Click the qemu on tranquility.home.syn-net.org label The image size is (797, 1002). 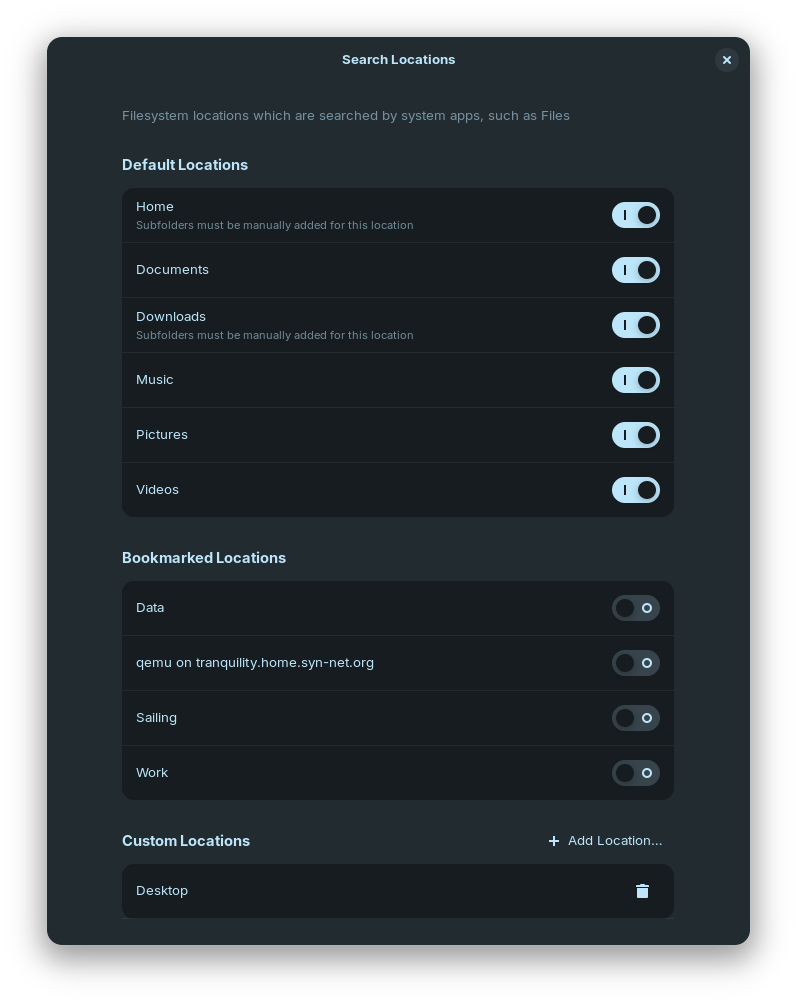tap(255, 663)
